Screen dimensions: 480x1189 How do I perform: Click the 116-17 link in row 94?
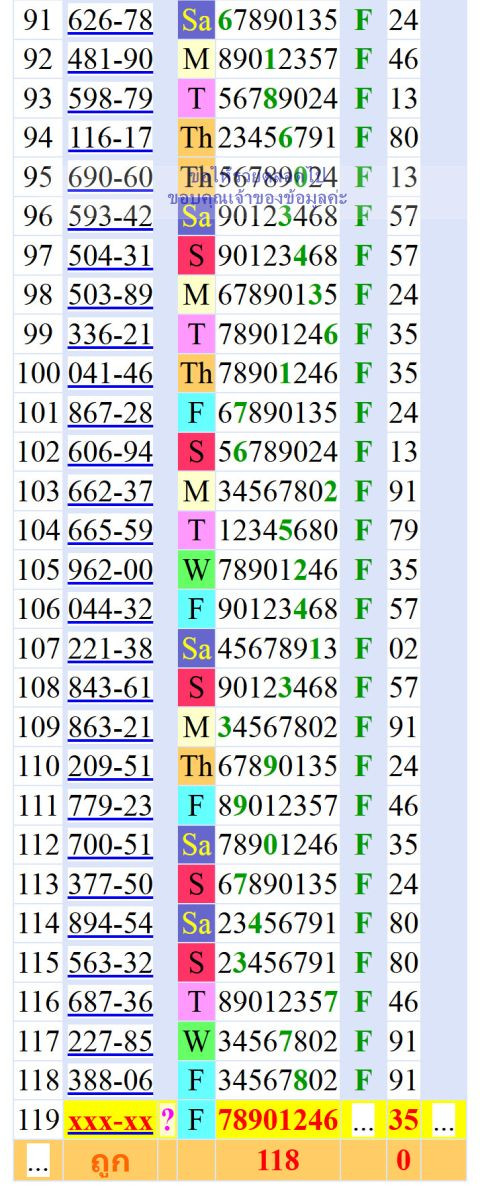click(x=111, y=138)
